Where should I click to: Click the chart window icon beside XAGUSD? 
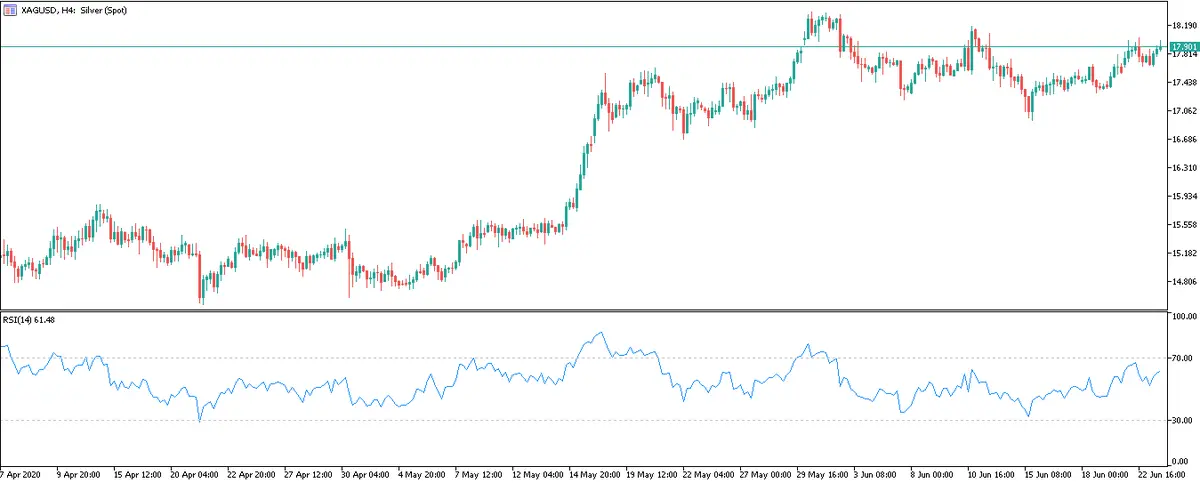[8, 8]
